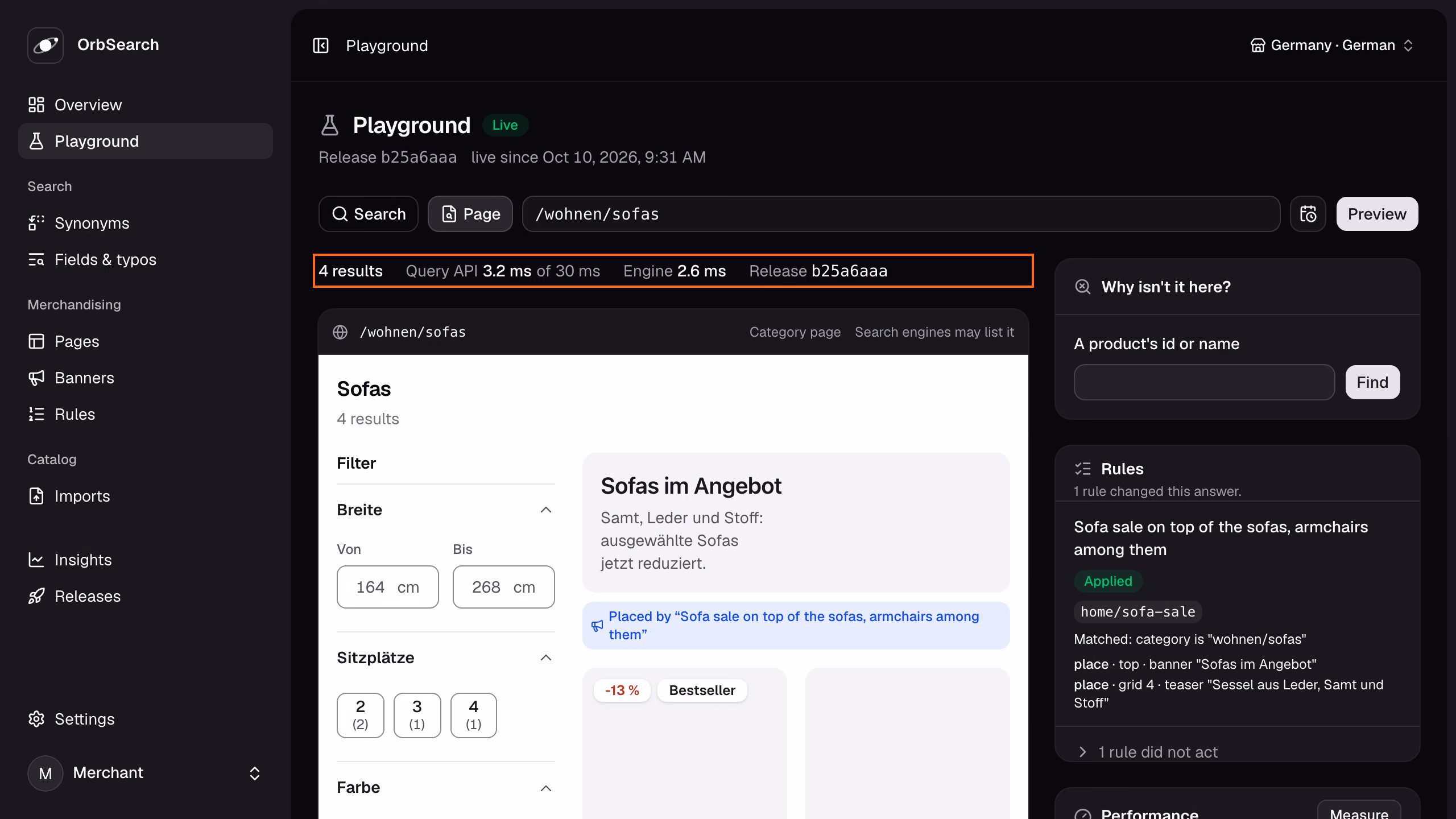Open the Merchant account switcher

pyautogui.click(x=146, y=773)
